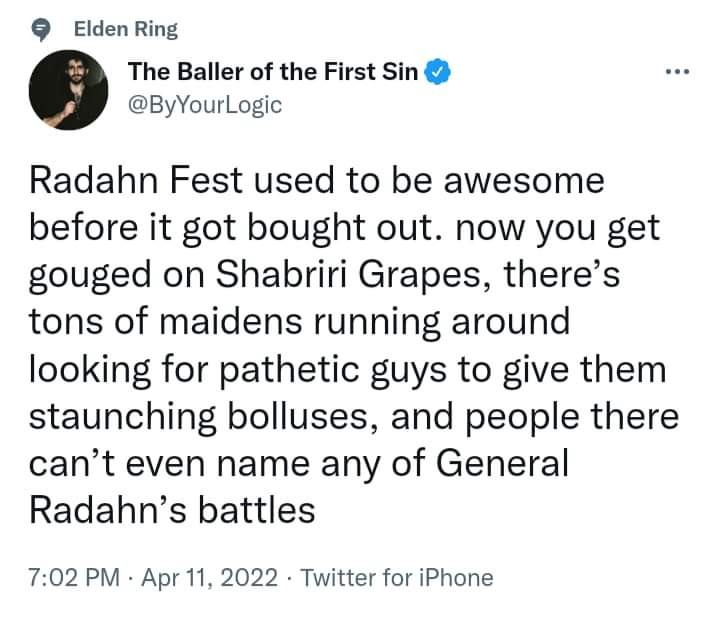Click the Apr 11, 2022 date

[210, 578]
